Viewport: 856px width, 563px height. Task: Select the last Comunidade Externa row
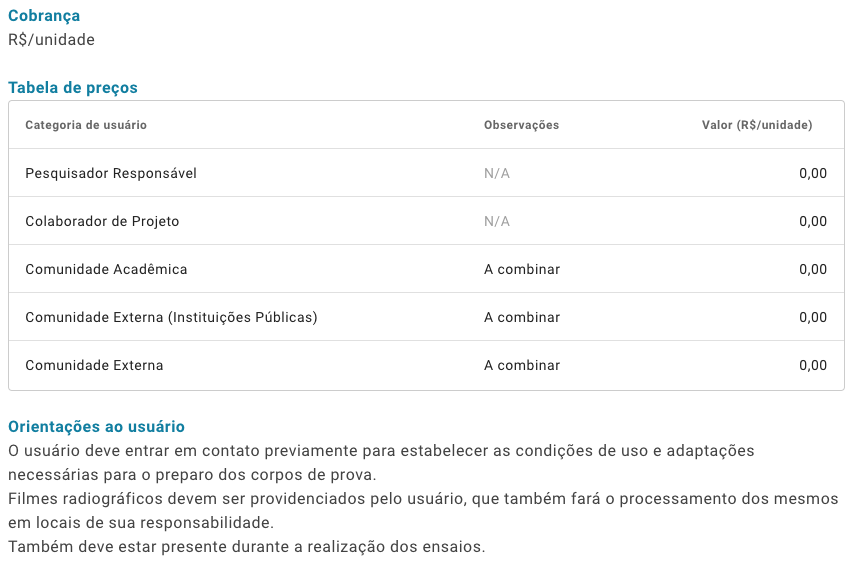[x=426, y=365]
